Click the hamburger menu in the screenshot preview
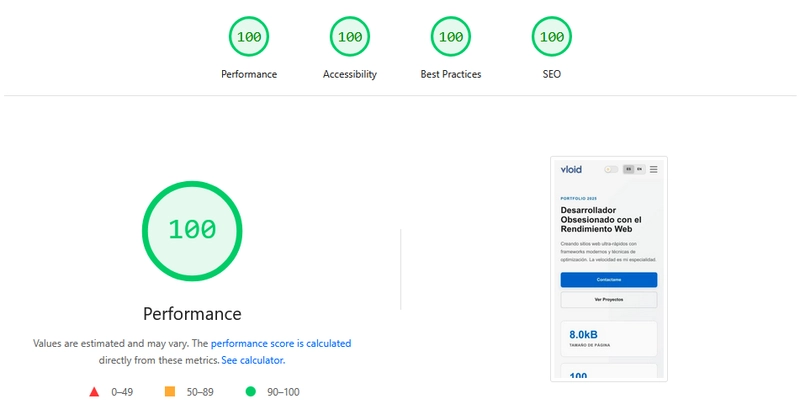 point(654,169)
